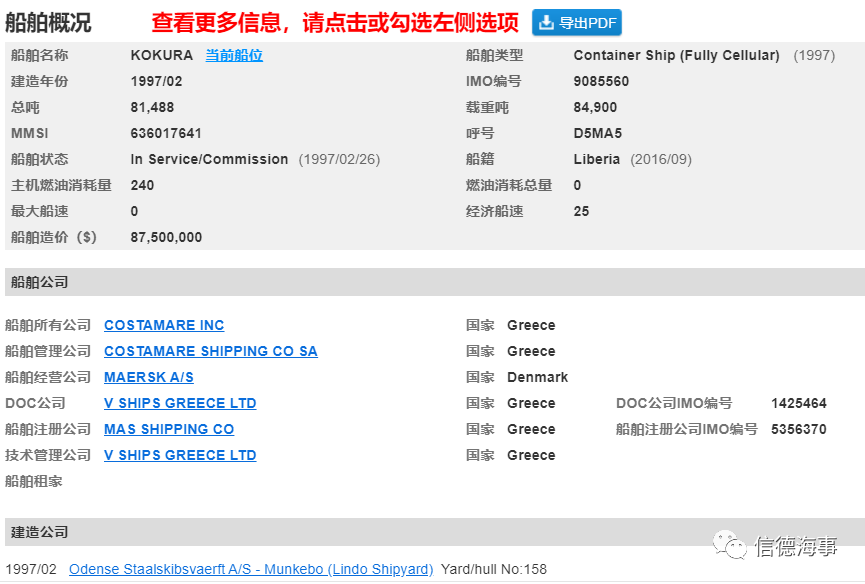This screenshot has height=584, width=865.
Task: Select the DOC company IMO number 1425464
Action: 799,403
